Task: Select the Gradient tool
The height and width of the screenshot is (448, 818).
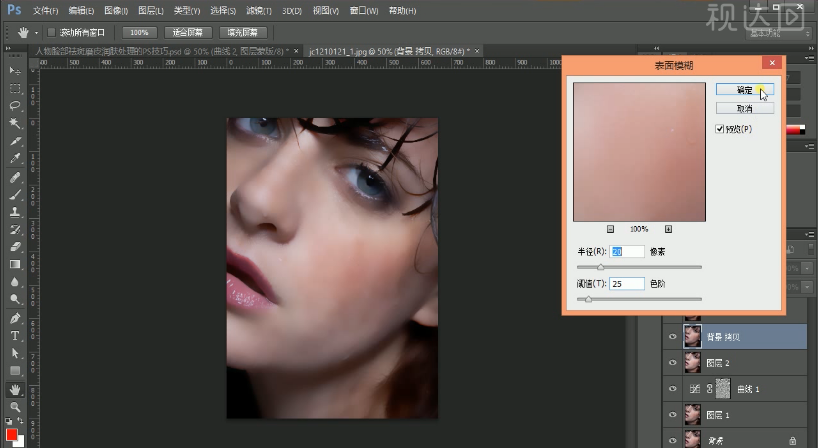Action: click(x=15, y=264)
